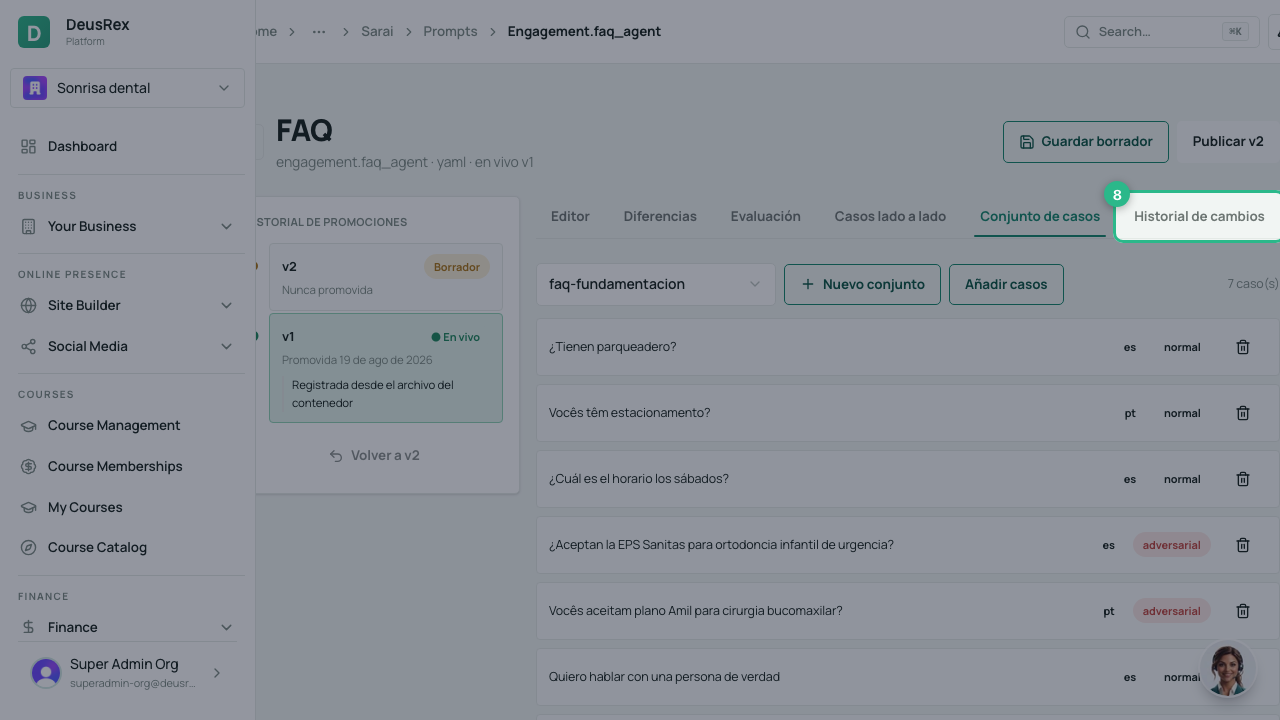The width and height of the screenshot is (1280, 720).
Task: Click the Sonrisa dental building icon
Action: pyautogui.click(x=35, y=88)
